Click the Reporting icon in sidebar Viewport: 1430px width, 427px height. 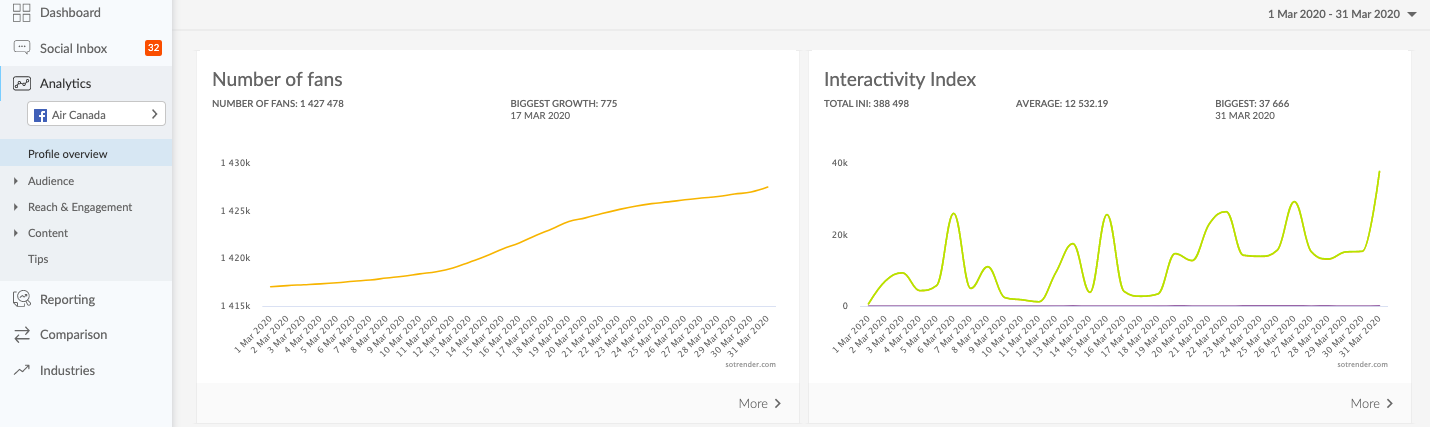click(21, 299)
